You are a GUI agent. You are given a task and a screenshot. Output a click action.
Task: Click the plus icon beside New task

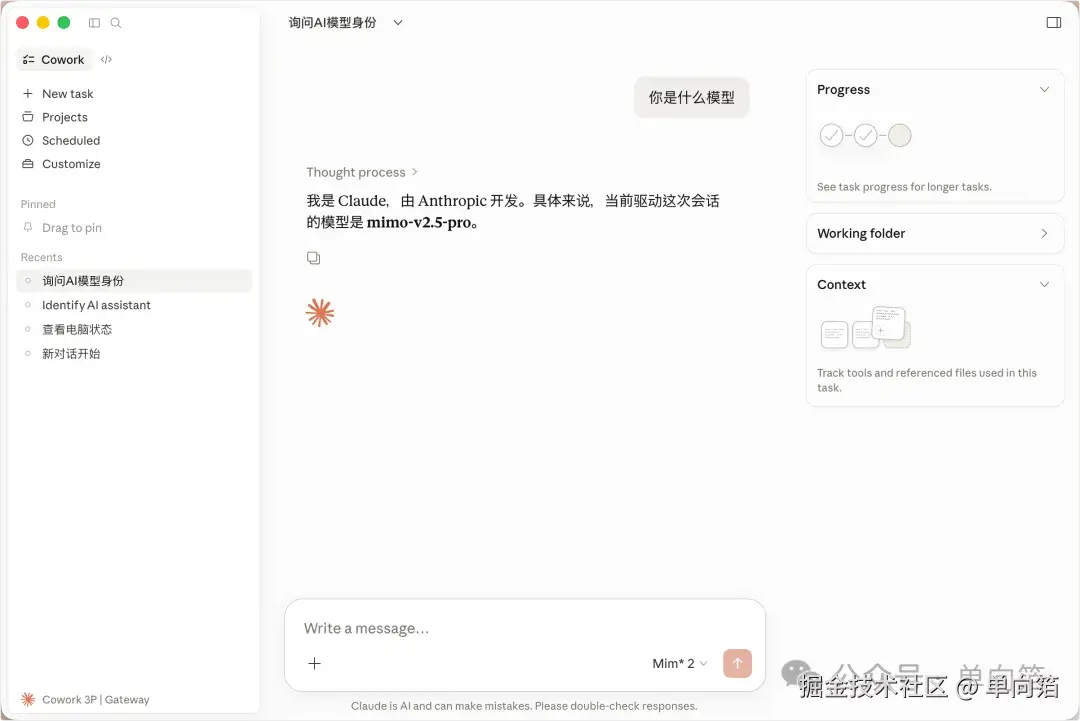(x=28, y=93)
